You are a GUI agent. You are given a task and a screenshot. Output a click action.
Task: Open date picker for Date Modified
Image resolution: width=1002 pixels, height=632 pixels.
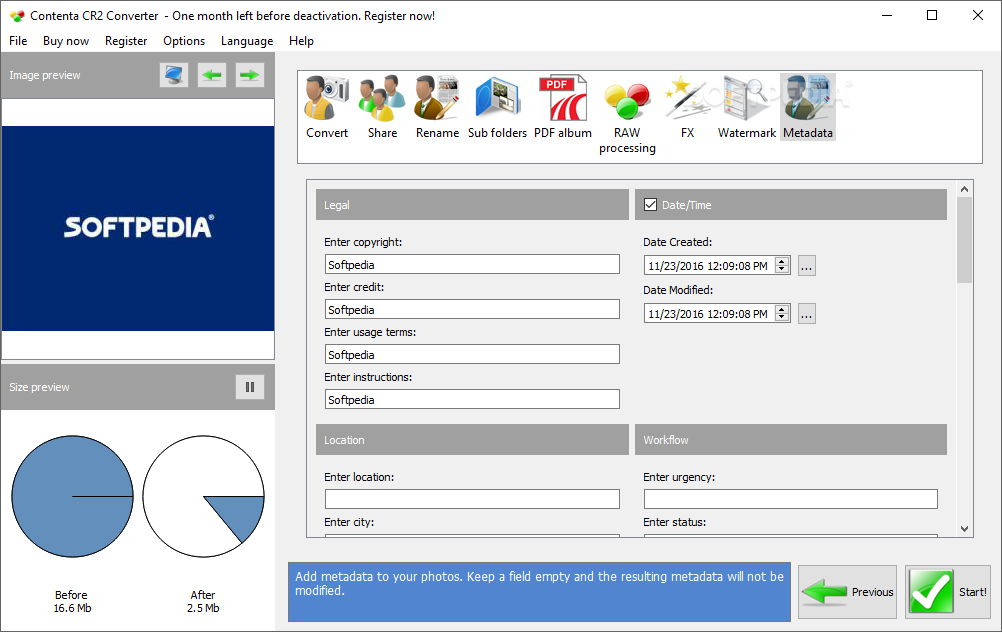coord(806,314)
